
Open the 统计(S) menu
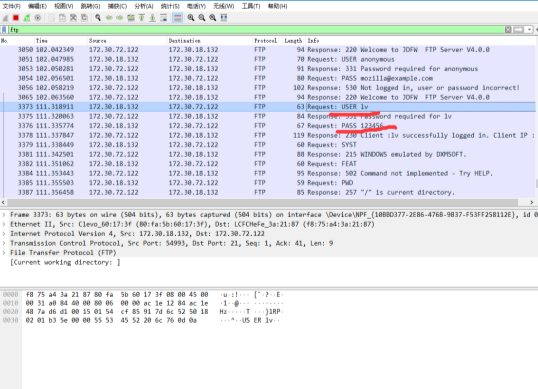tap(170, 6)
